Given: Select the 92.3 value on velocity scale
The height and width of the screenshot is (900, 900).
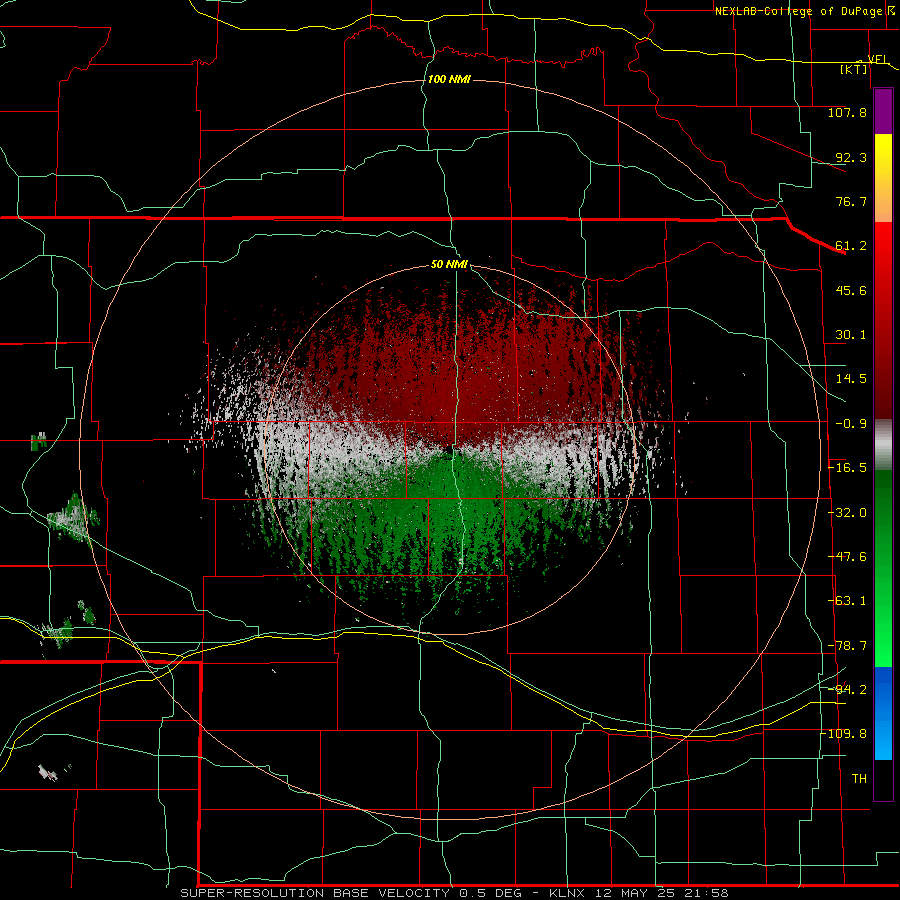Looking at the screenshot, I should tap(851, 157).
